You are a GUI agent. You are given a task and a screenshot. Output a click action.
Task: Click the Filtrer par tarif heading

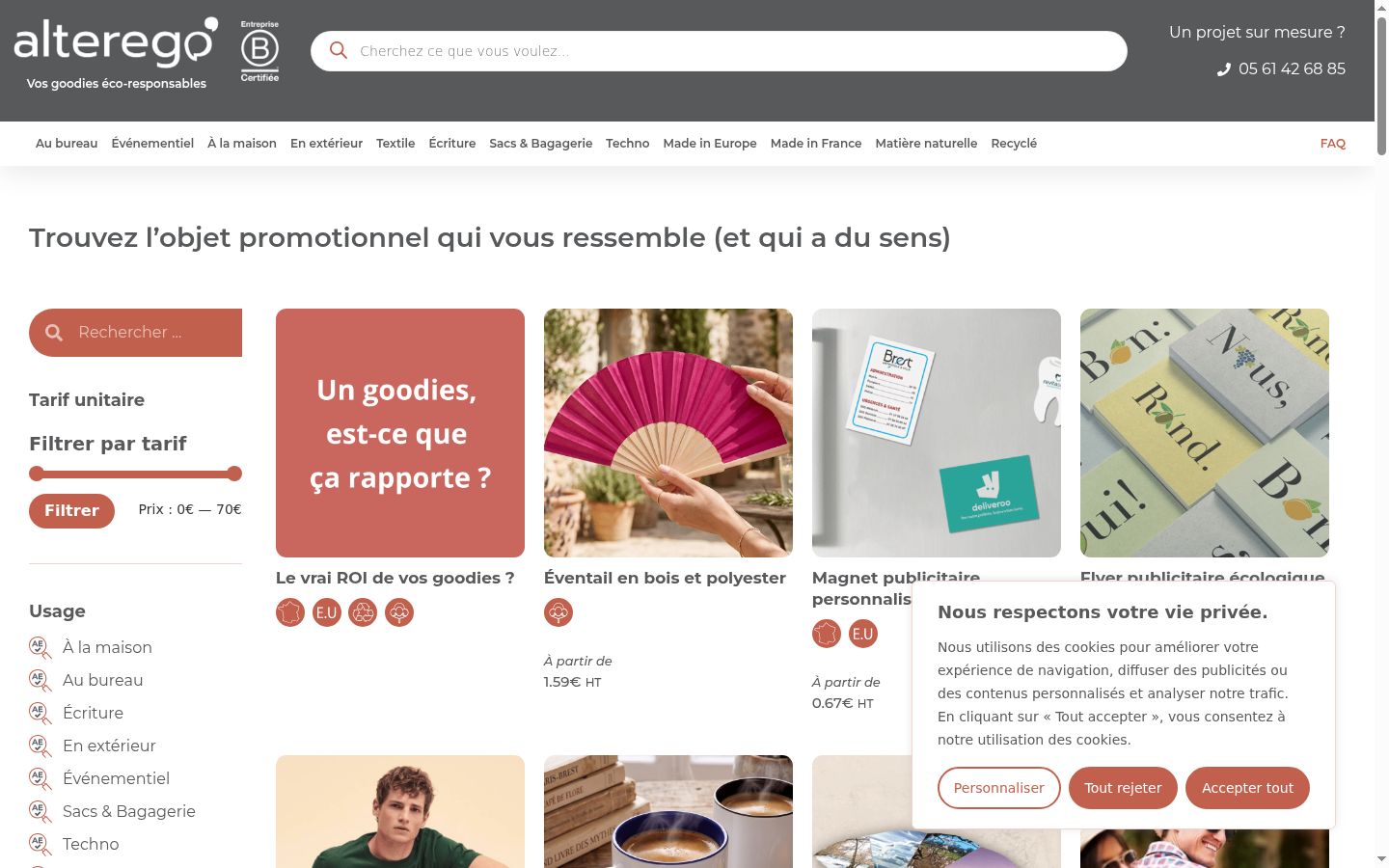(108, 444)
